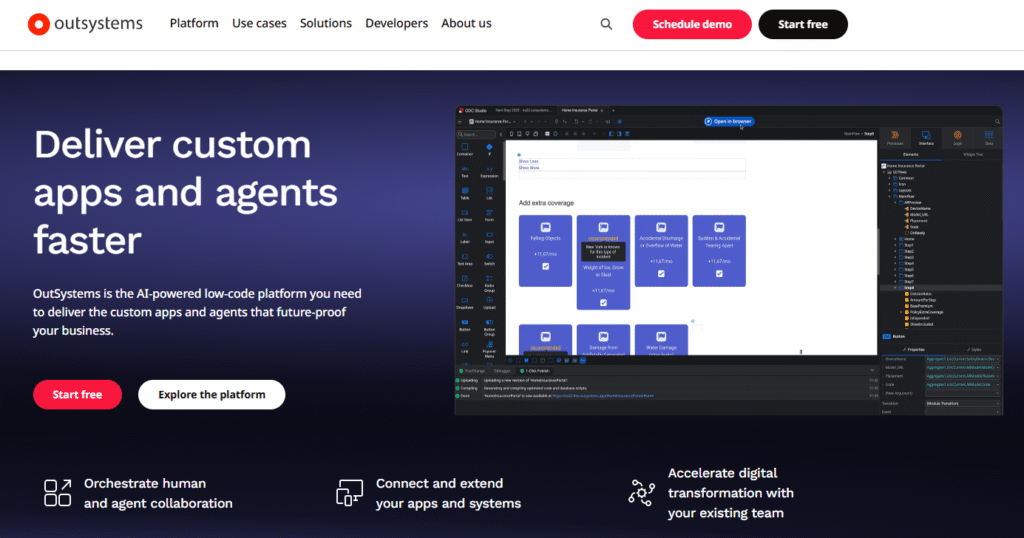Screen dimensions: 1024x538
Task: Click the hamburger menu in ODC Studio
Action: point(460,121)
